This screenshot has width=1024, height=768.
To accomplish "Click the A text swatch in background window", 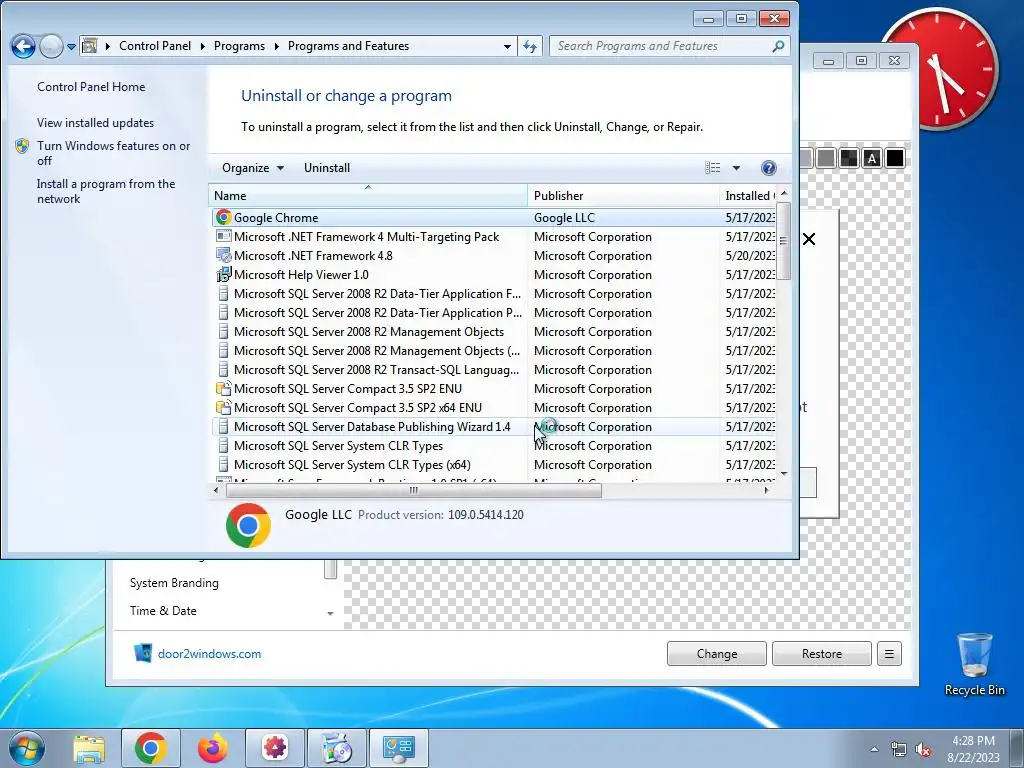I will [872, 158].
